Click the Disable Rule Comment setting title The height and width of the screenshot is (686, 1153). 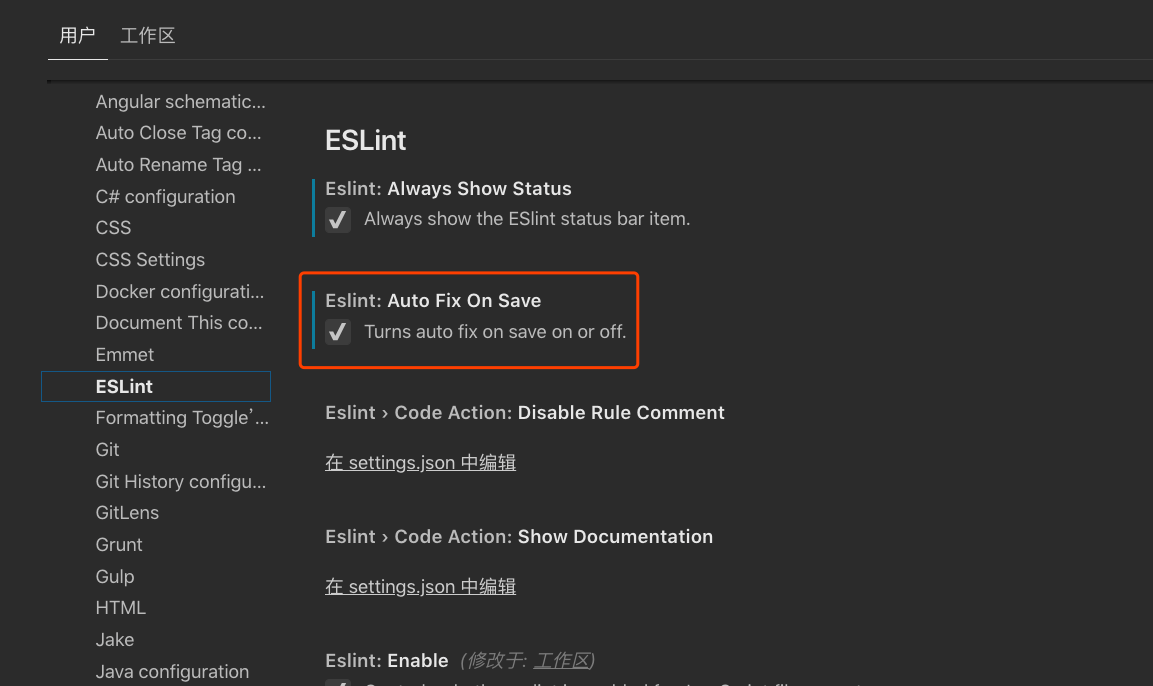(525, 412)
